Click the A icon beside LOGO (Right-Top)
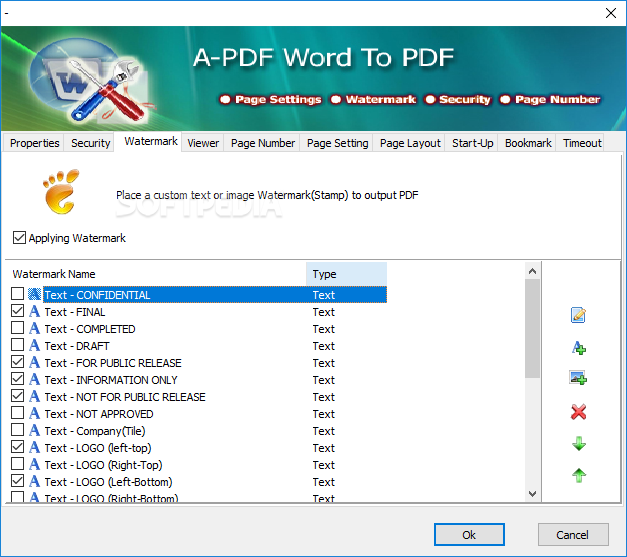The height and width of the screenshot is (557, 627). point(35,465)
